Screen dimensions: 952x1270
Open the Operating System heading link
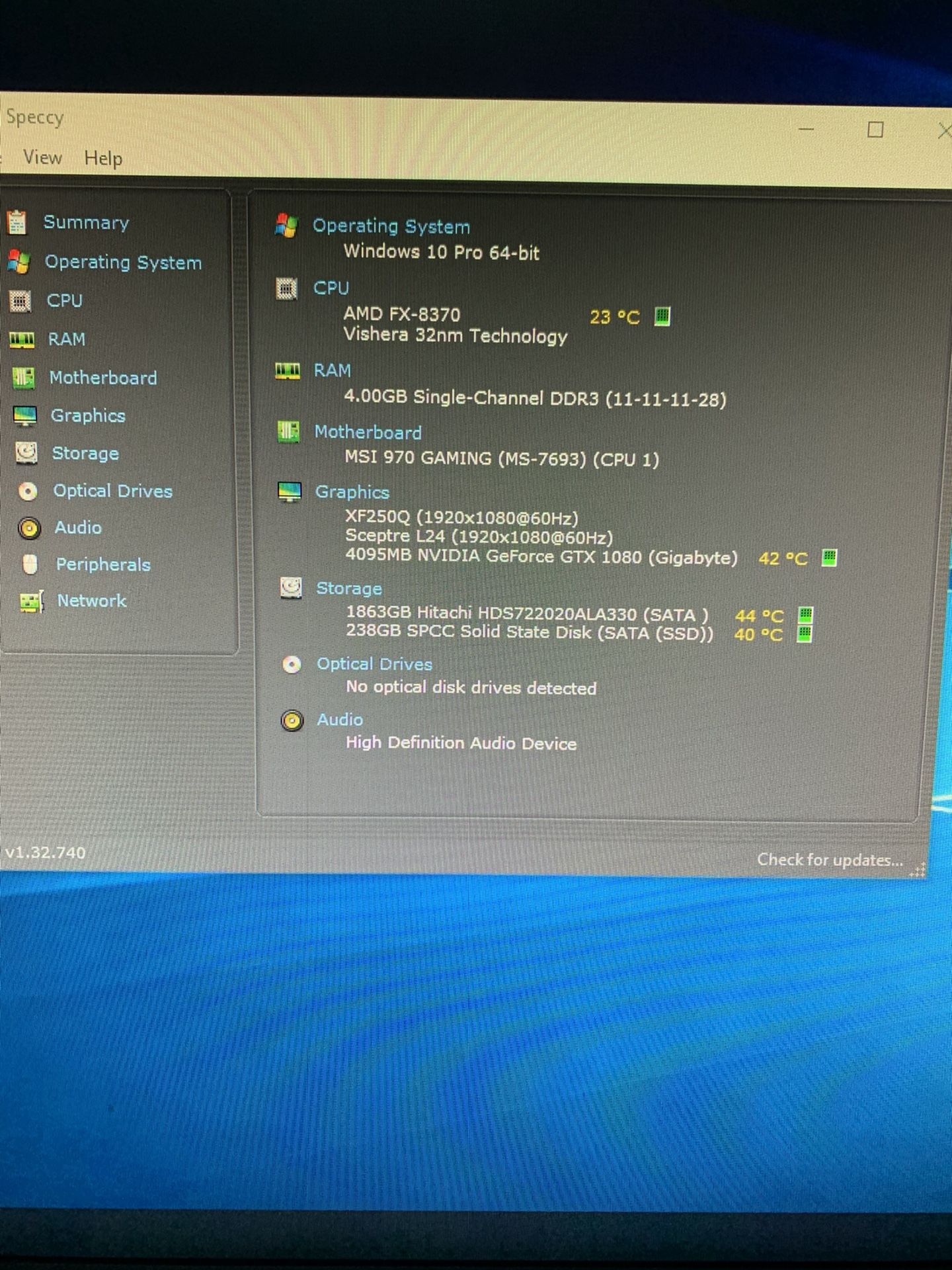[x=391, y=226]
